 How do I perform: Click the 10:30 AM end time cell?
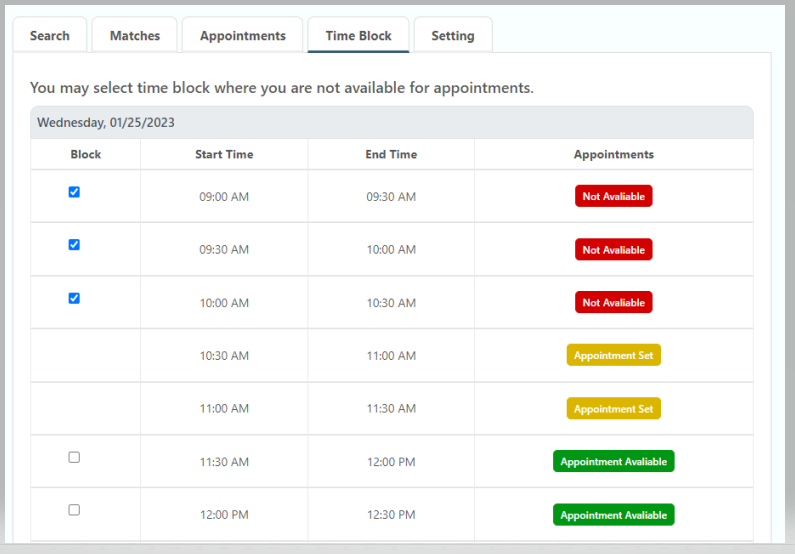391,303
